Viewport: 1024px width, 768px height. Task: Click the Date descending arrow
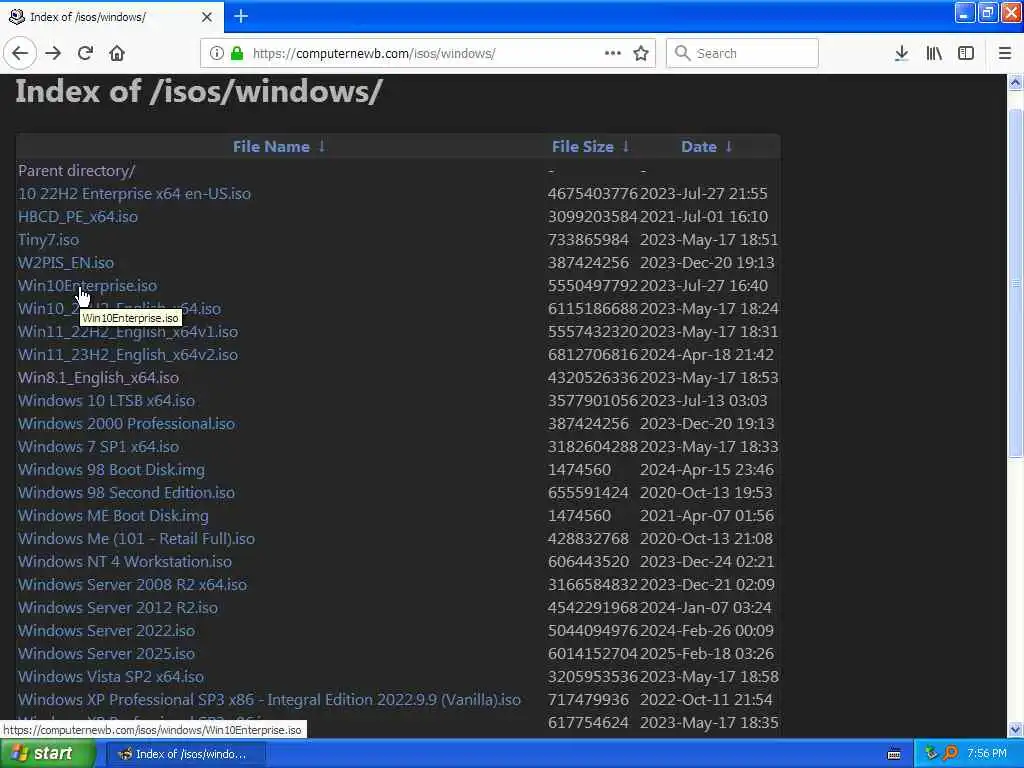(729, 146)
